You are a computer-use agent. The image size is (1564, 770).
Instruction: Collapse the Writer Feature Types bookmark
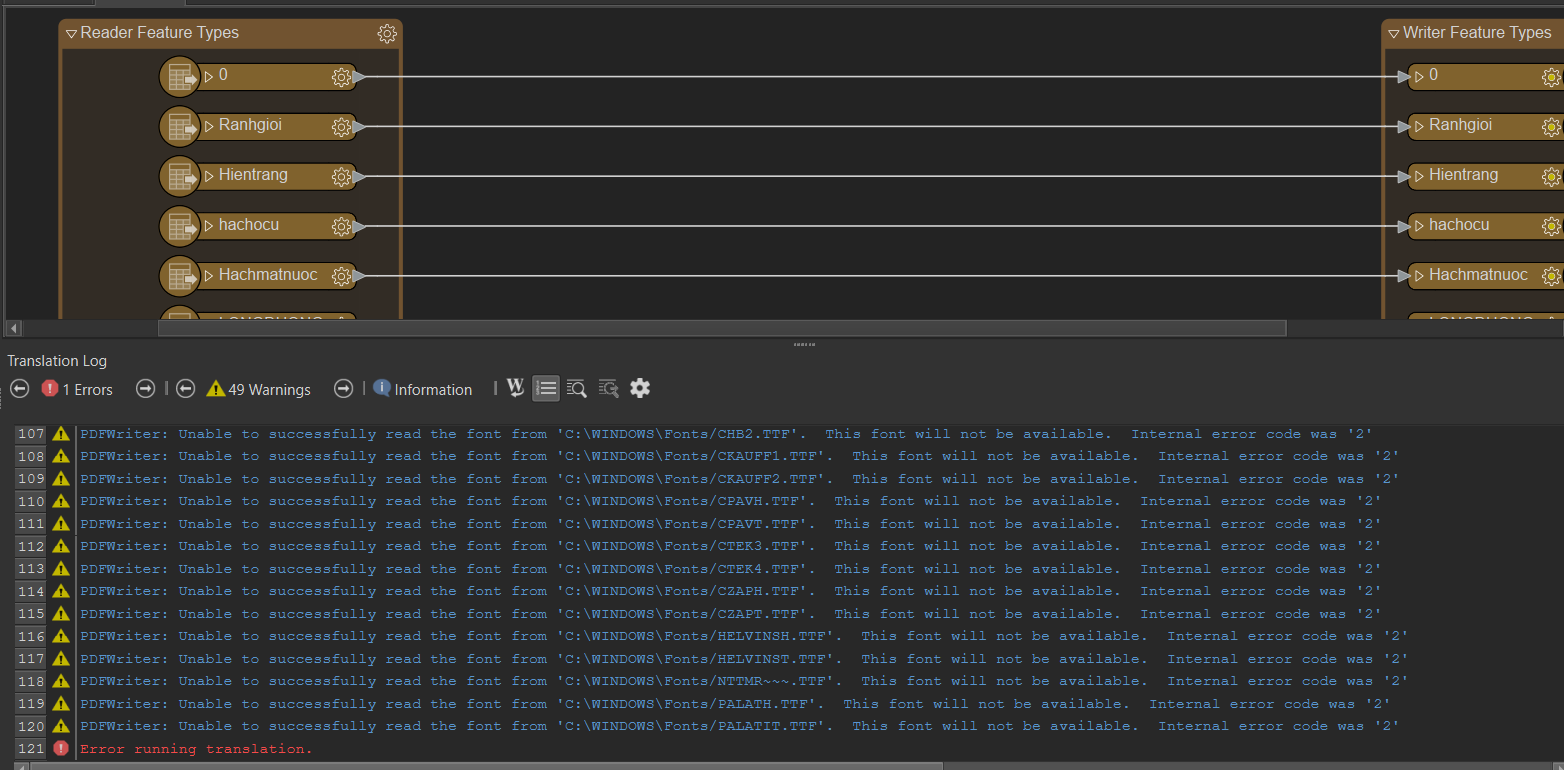coord(1393,34)
